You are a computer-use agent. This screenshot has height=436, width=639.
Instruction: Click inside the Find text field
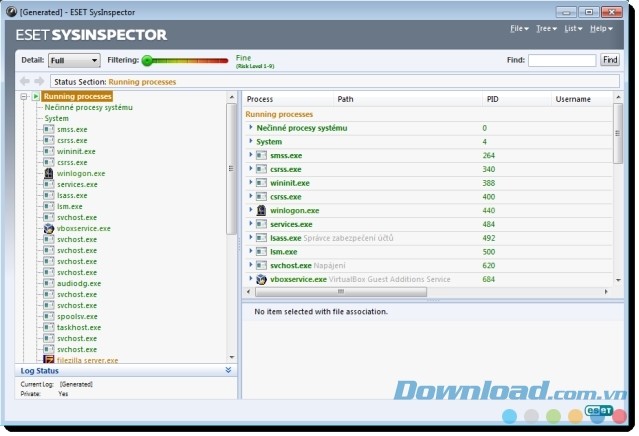(562, 60)
